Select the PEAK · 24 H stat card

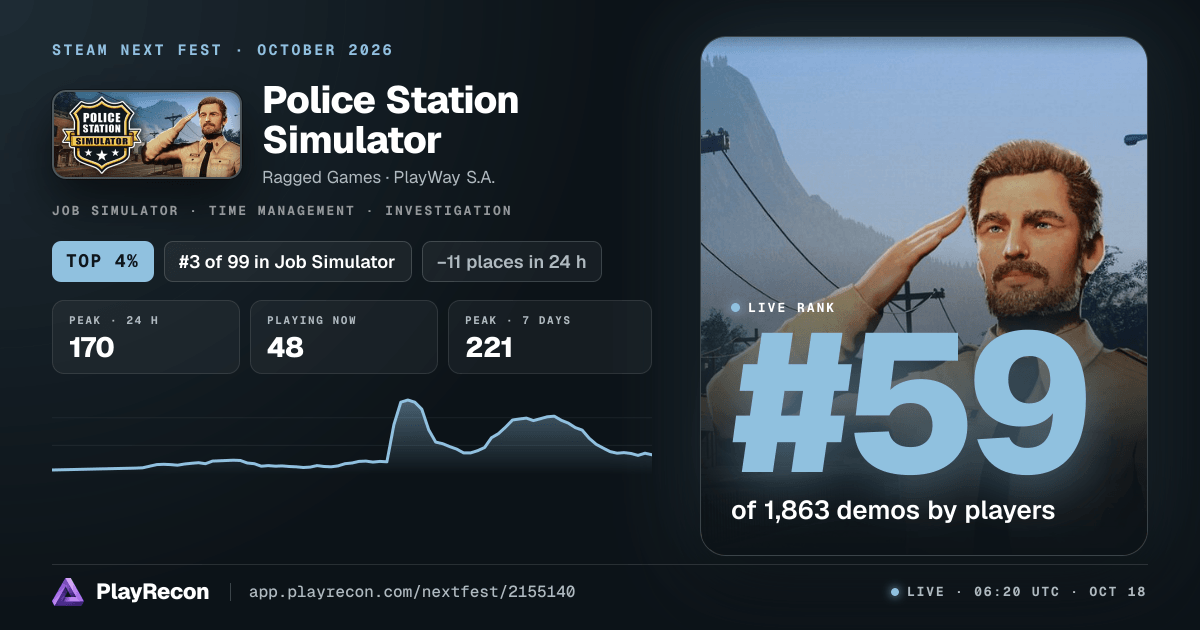[146, 337]
